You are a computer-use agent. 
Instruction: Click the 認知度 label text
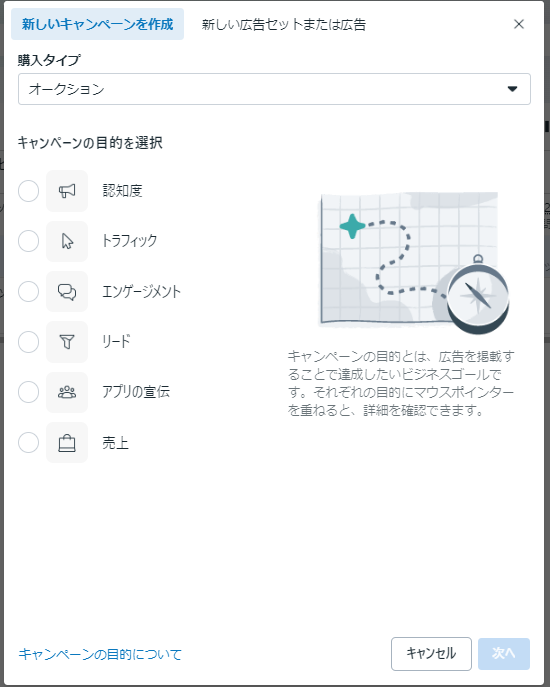pyautogui.click(x=122, y=191)
